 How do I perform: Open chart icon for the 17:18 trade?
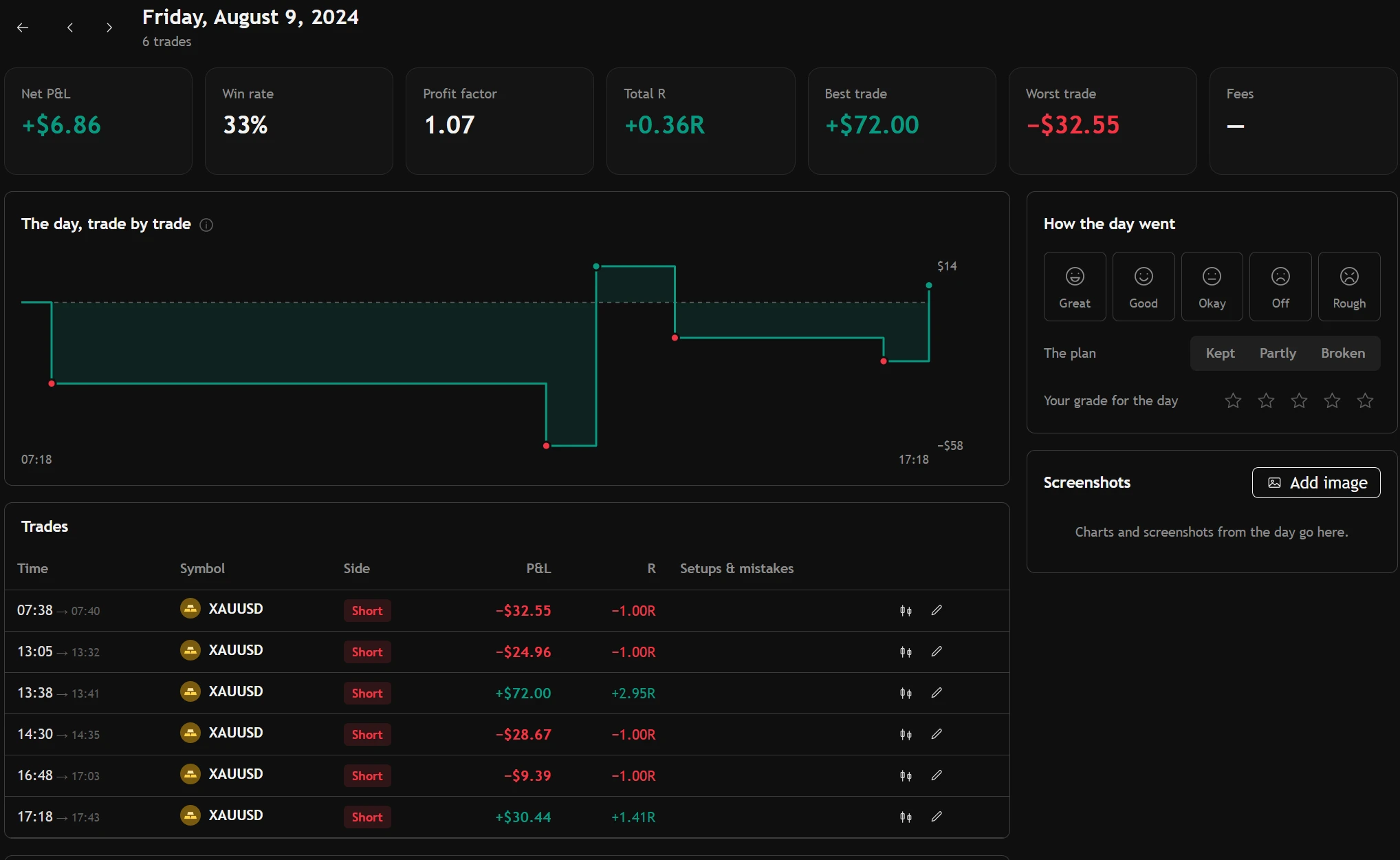906,817
